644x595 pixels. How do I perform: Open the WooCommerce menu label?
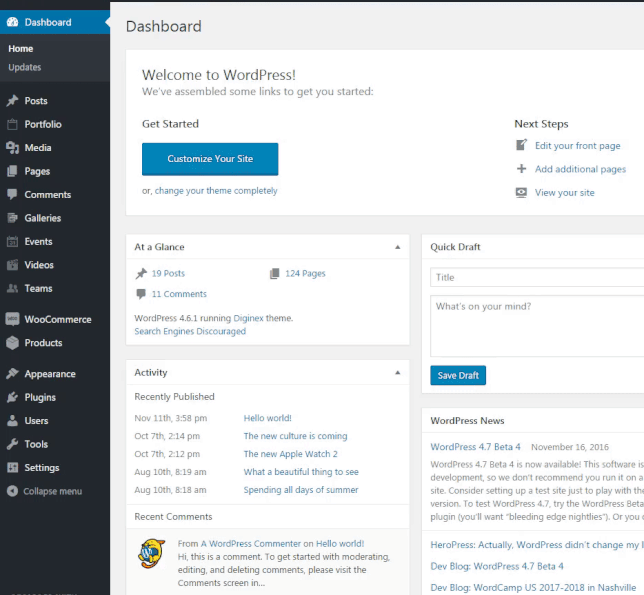pos(58,319)
